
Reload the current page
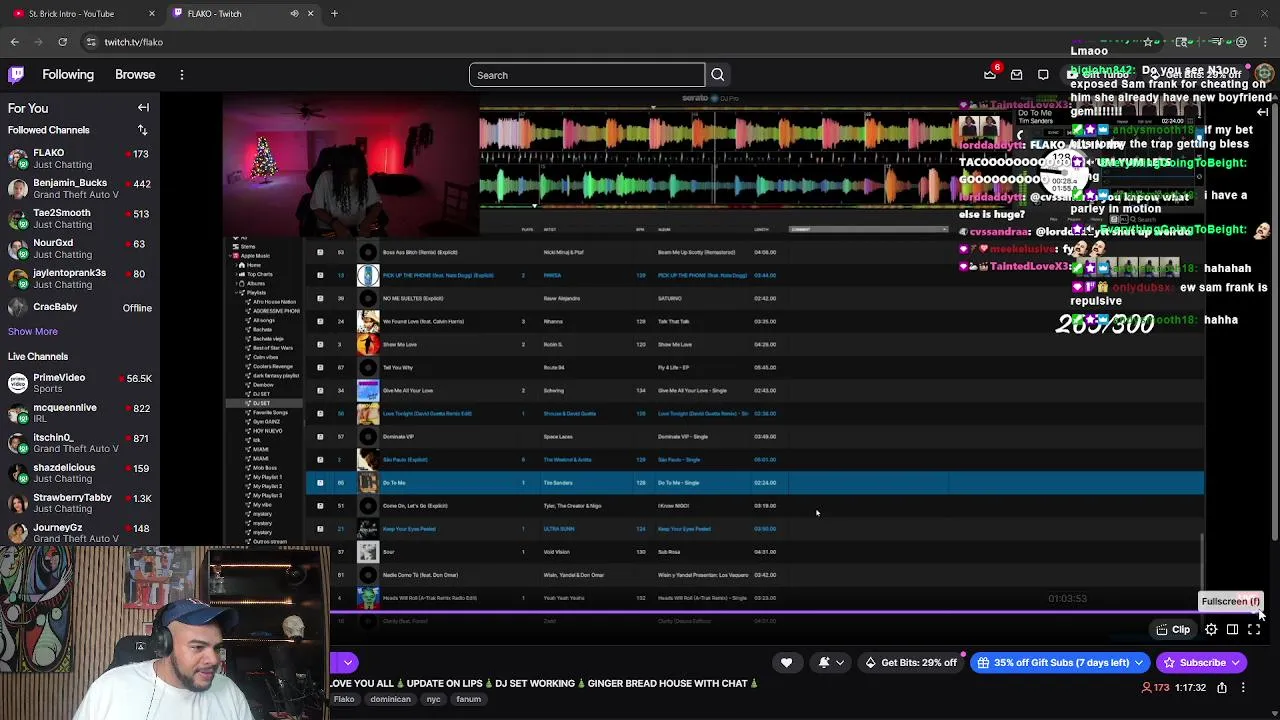point(62,42)
